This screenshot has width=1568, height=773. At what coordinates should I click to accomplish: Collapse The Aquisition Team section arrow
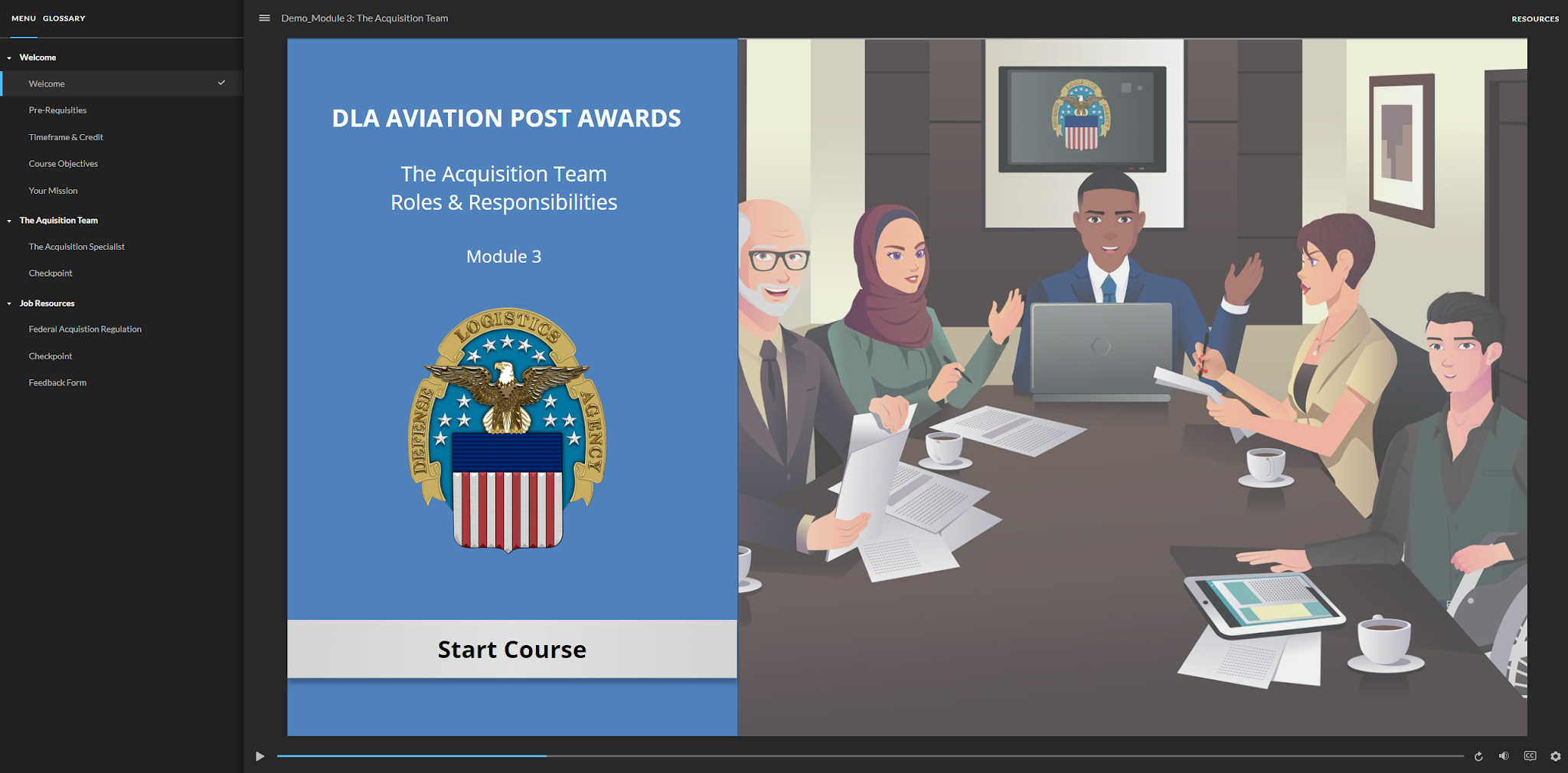pyautogui.click(x=9, y=221)
